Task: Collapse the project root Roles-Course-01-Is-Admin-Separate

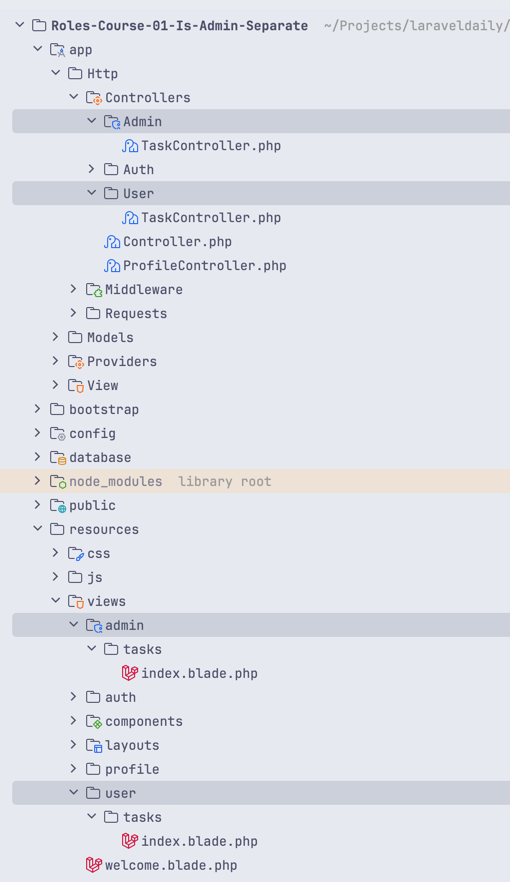Action: (x=20, y=25)
